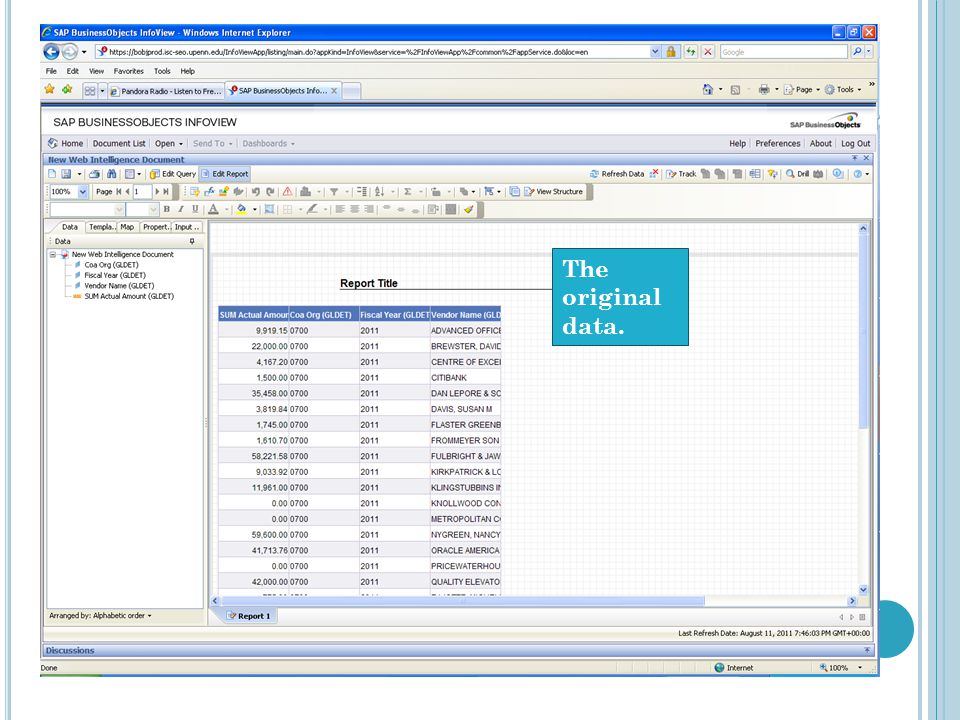Toggle Italic formatting
Viewport: 960px width, 720px height.
[x=181, y=209]
